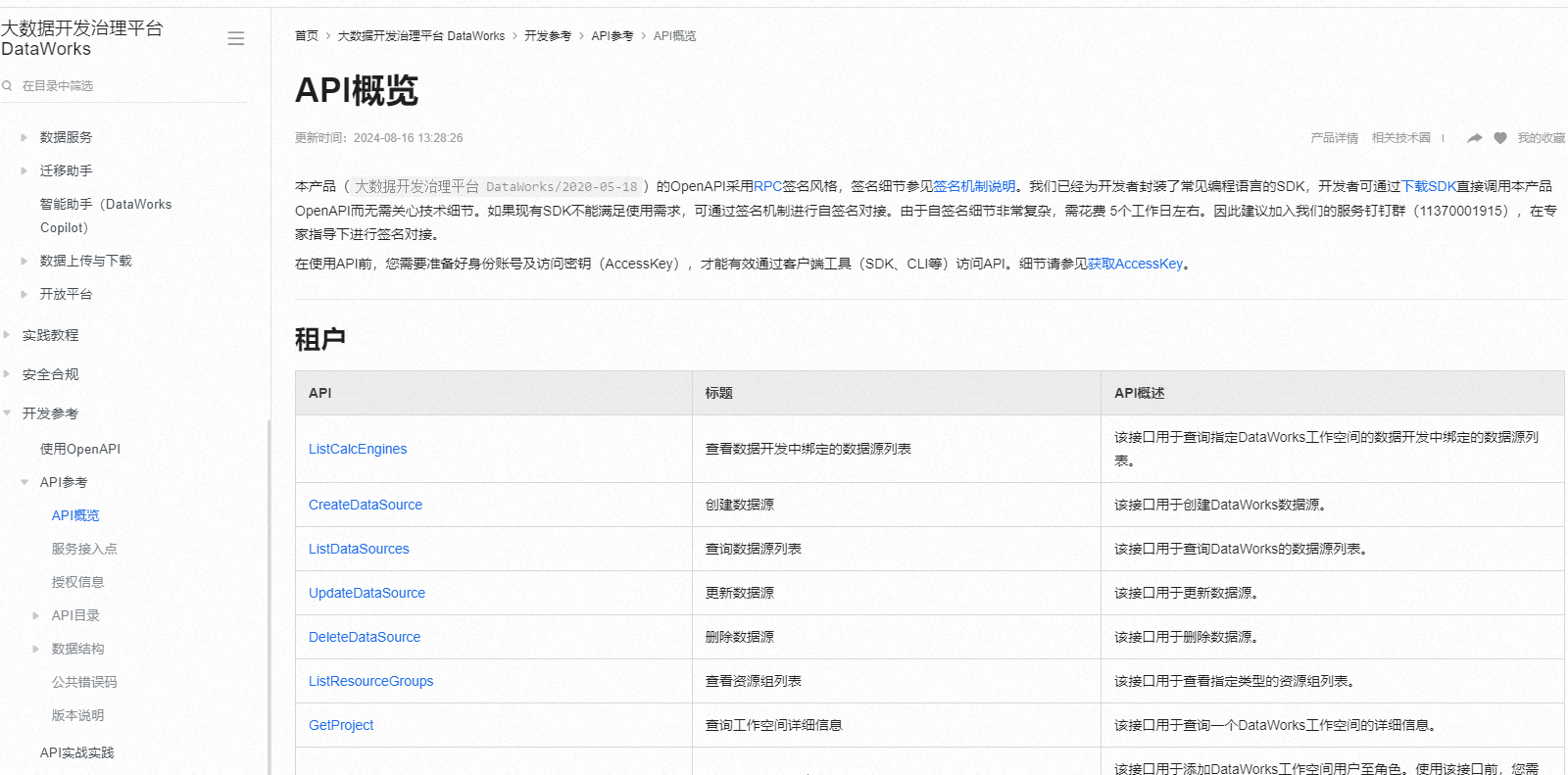
Task: Collapse the 开发参考 section arrow
Action: [7, 413]
